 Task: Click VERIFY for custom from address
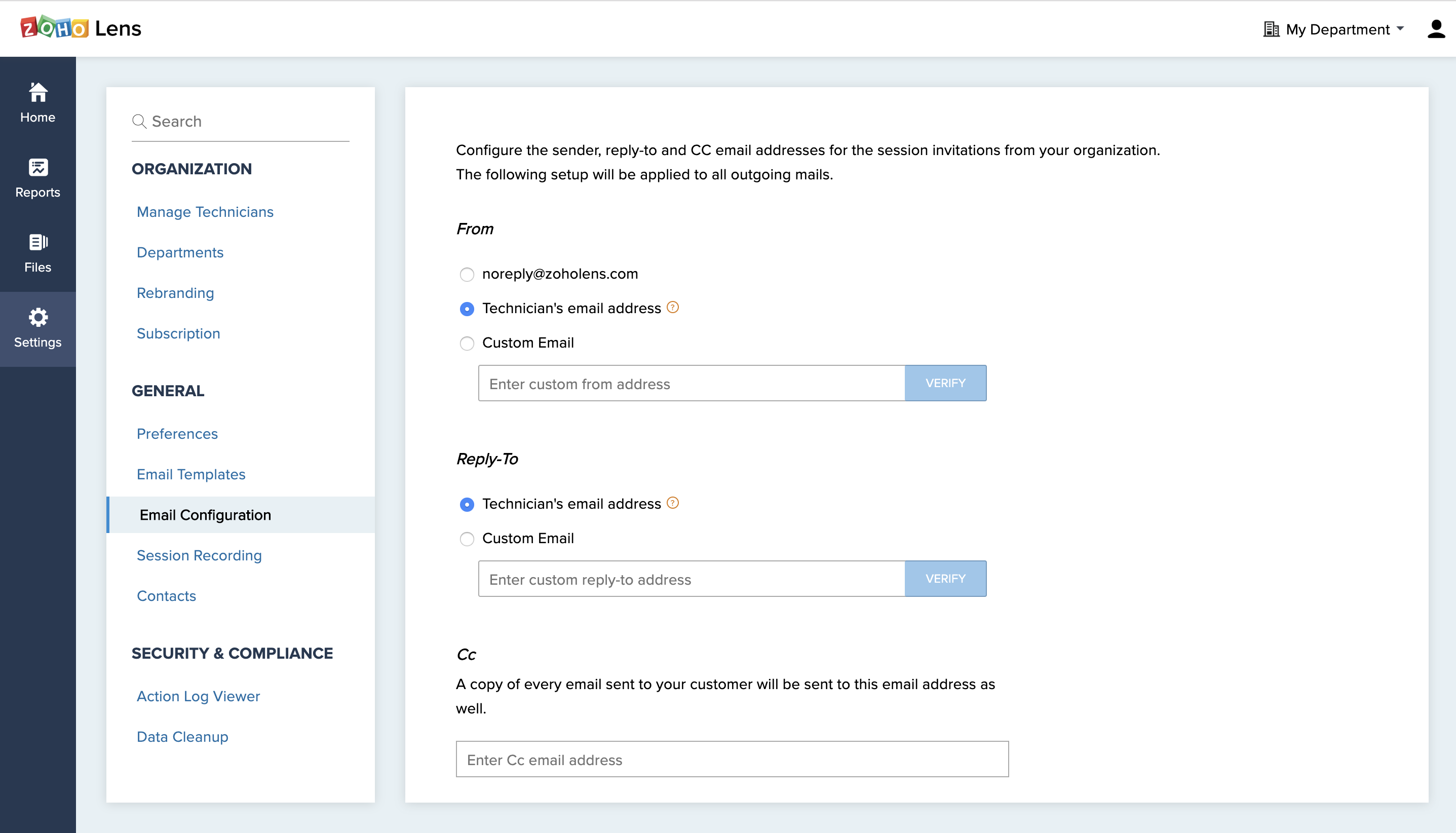click(x=945, y=384)
